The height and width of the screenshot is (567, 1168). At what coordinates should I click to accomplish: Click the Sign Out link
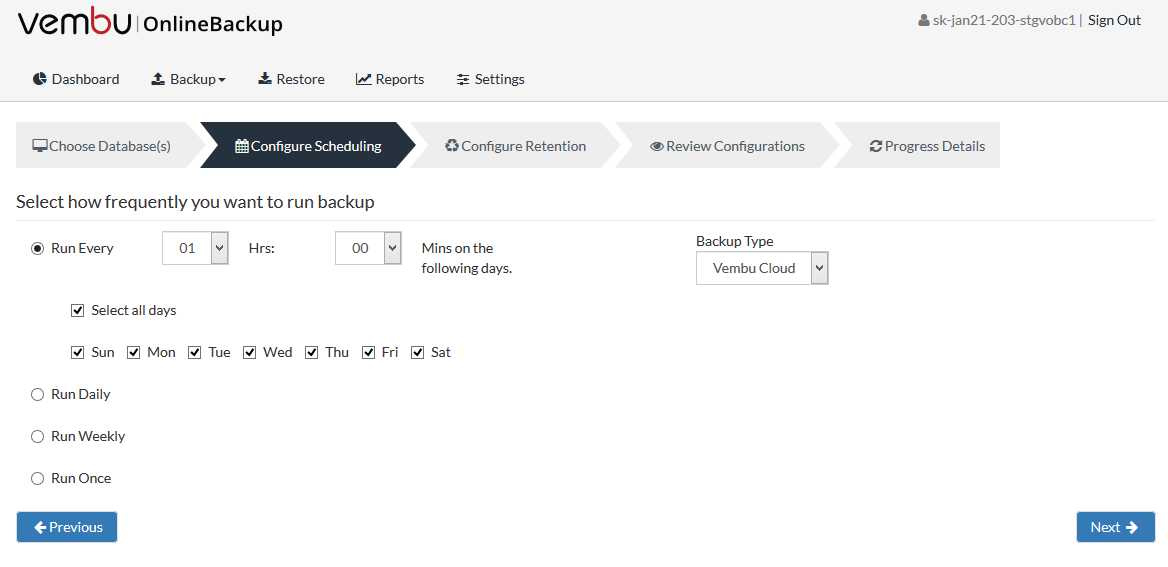1114,20
